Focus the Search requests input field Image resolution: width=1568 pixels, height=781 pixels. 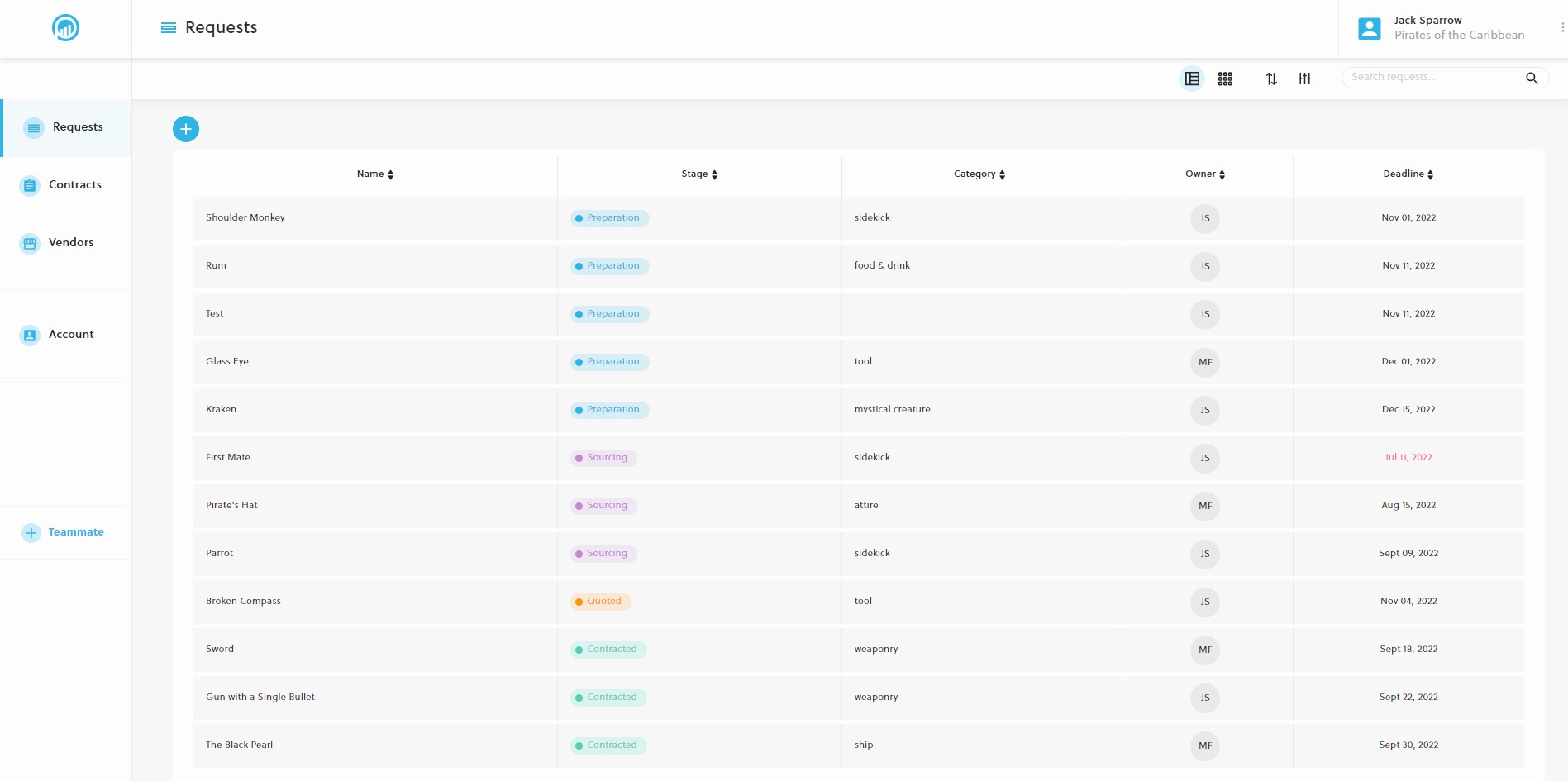coord(1434,78)
